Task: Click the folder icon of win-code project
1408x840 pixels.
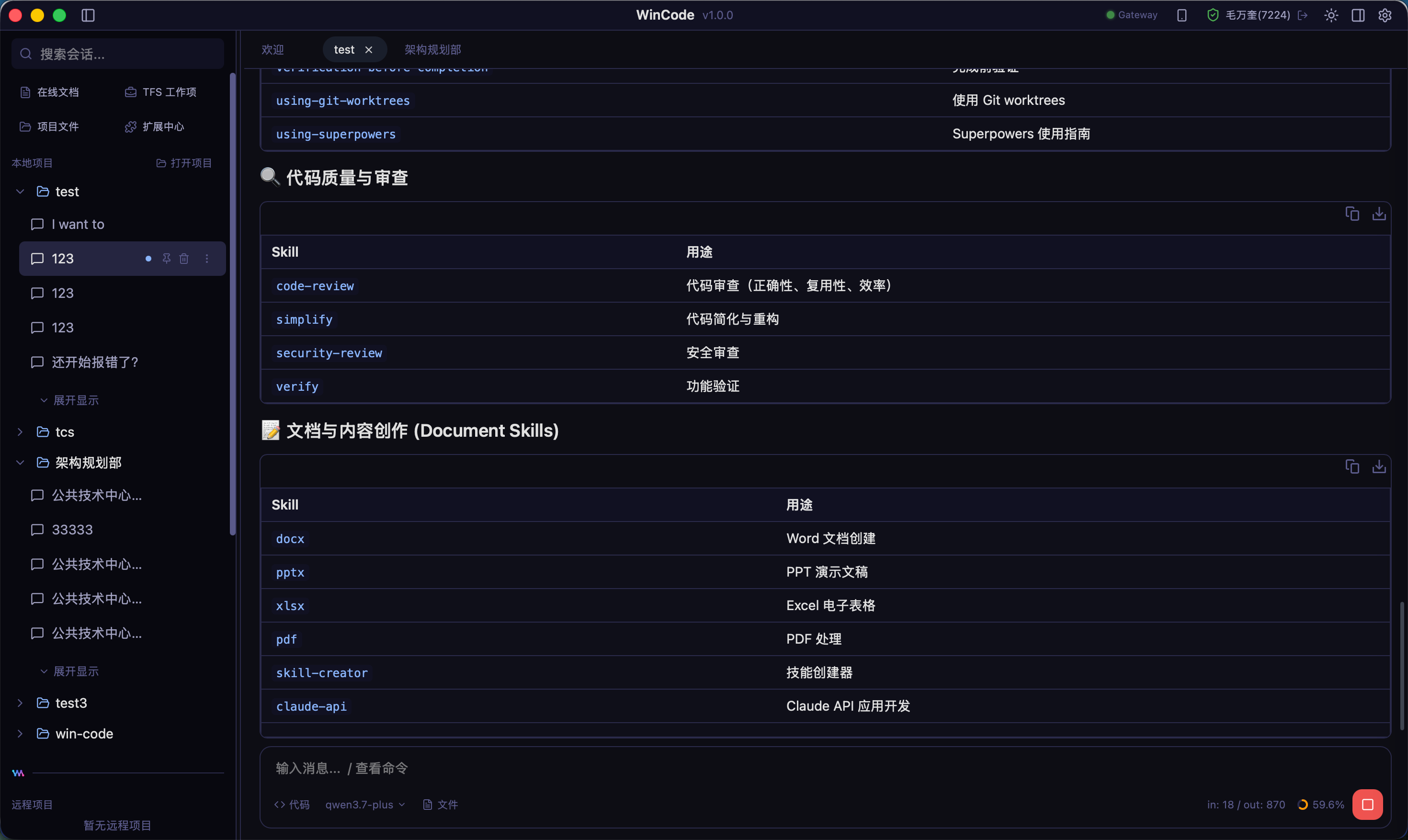Action: [x=43, y=734]
